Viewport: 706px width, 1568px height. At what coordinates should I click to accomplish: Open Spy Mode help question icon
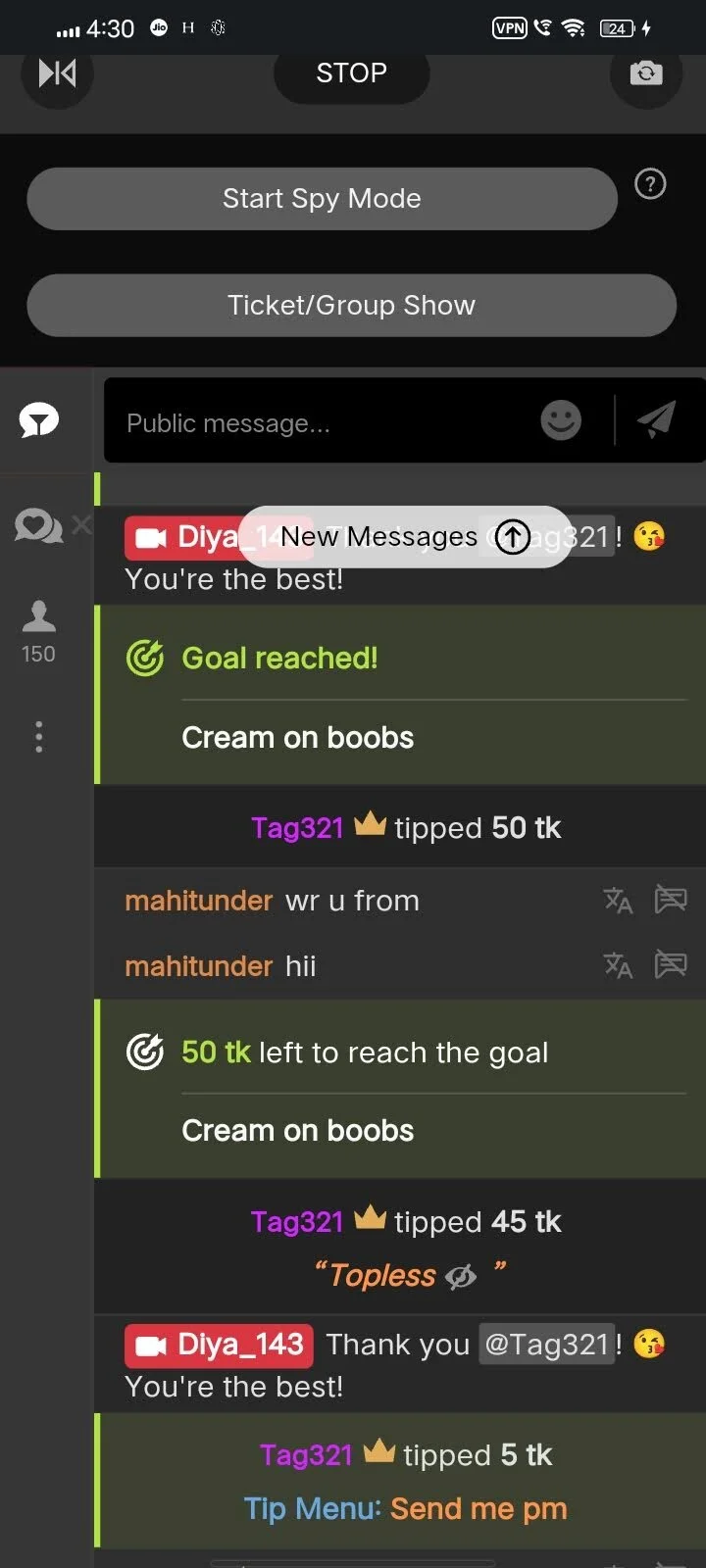tap(650, 184)
